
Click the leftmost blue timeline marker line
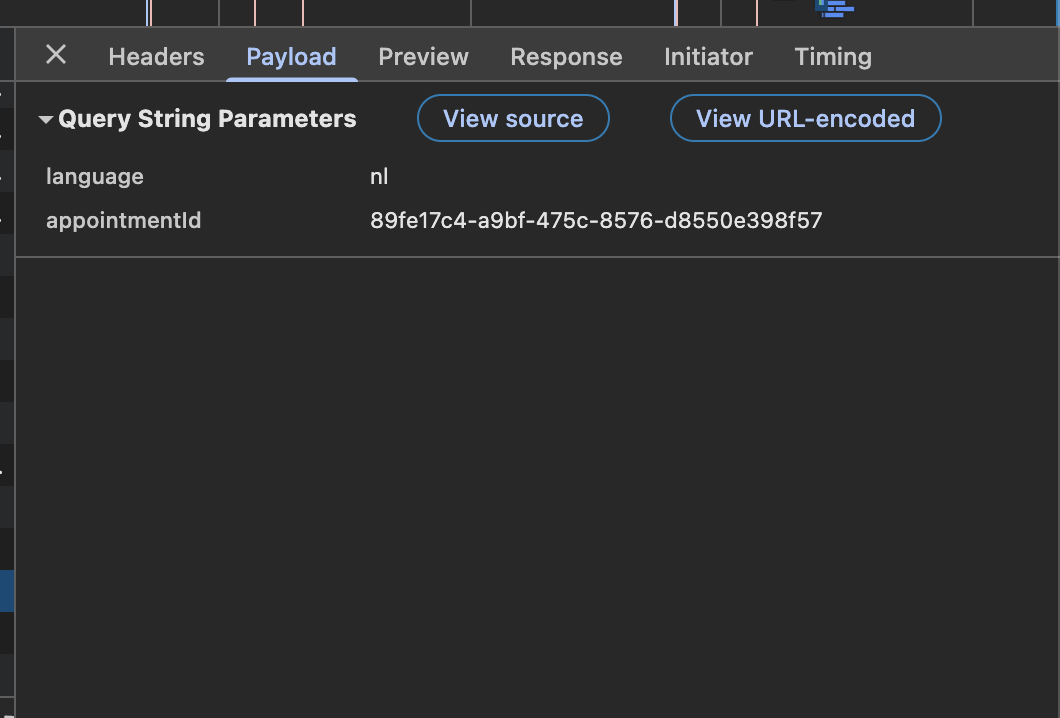pos(148,12)
